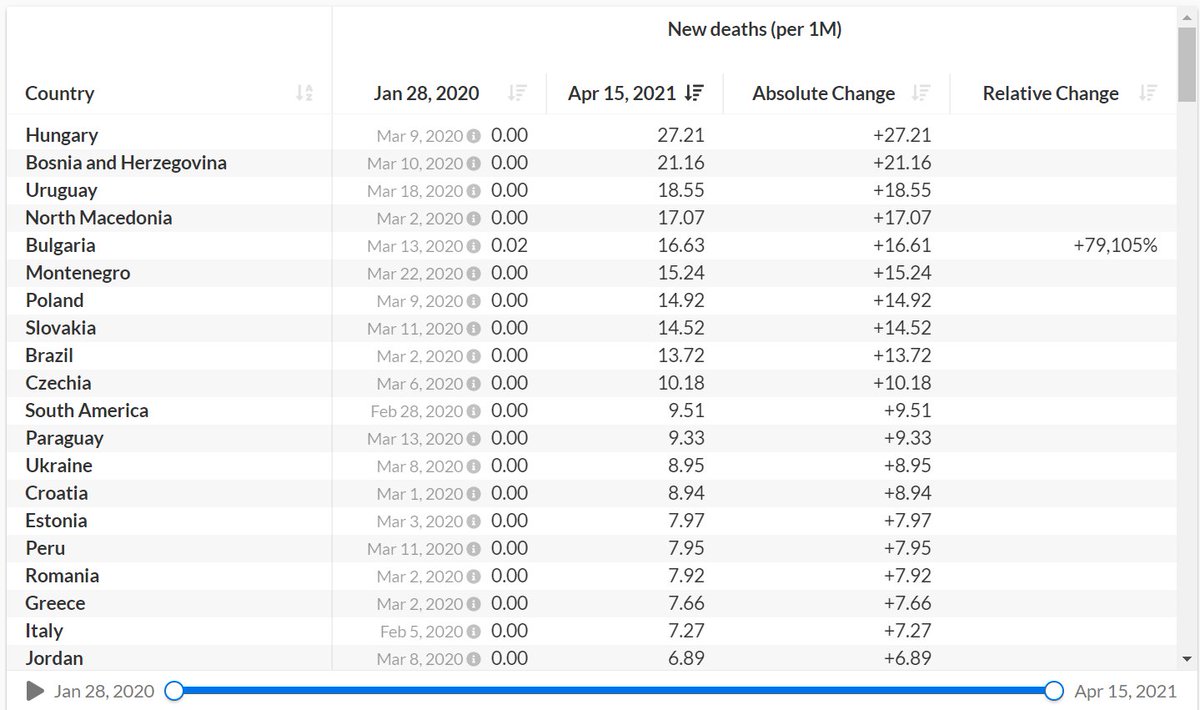Select the South America row name
The width and height of the screenshot is (1200, 710).
point(87,411)
